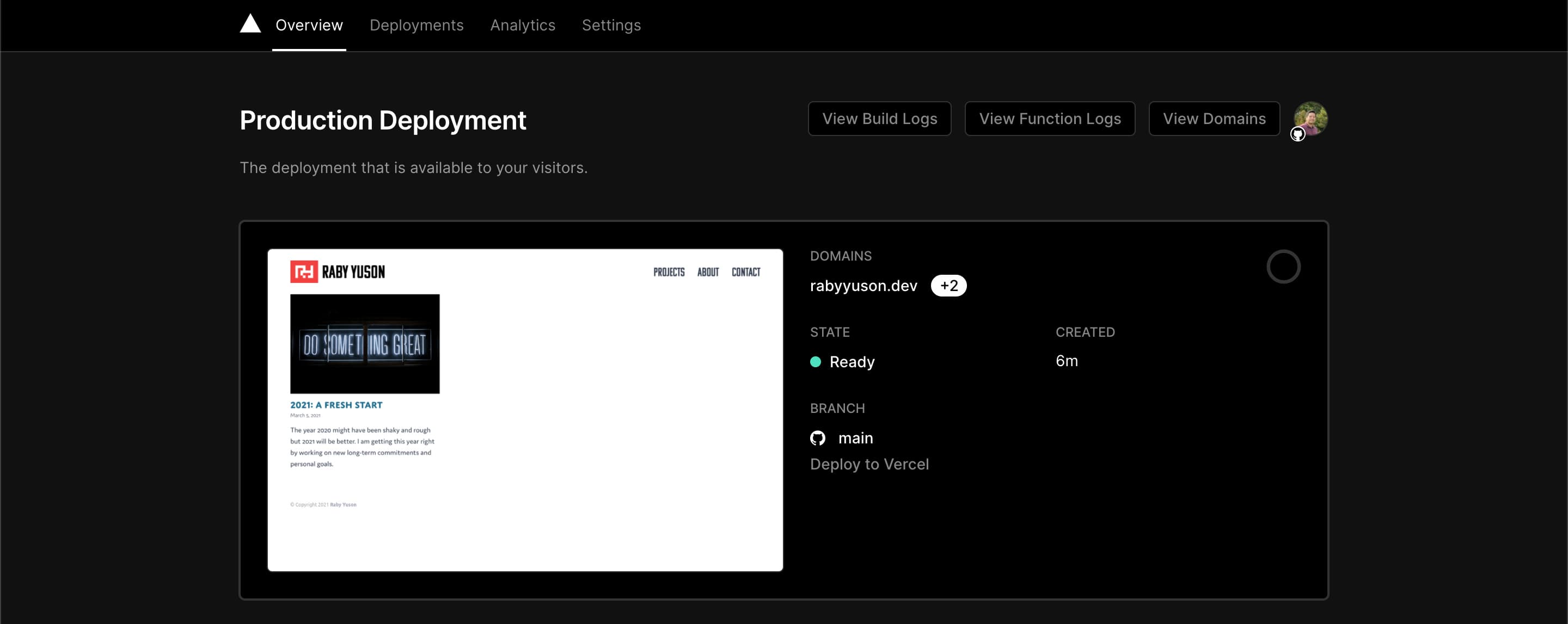The image size is (1568, 624).
Task: Click the CREATED label
Action: tap(1085, 332)
